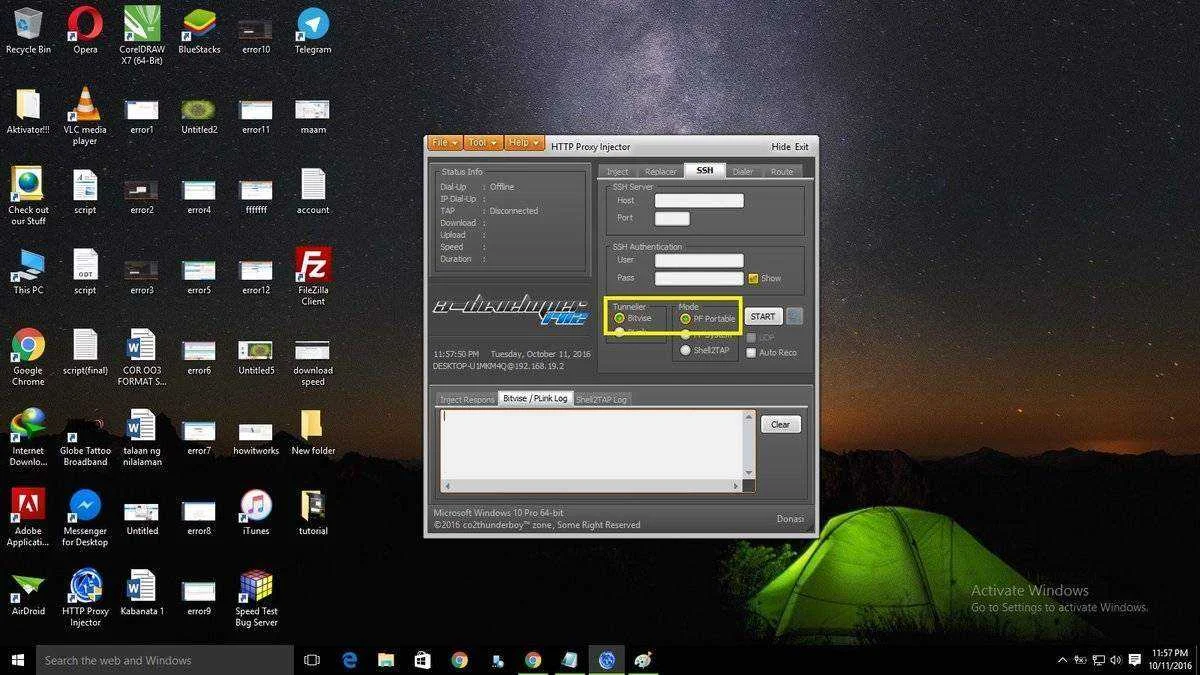Select the Internet Download Manager icon
This screenshot has width=1200, height=675.
point(28,437)
